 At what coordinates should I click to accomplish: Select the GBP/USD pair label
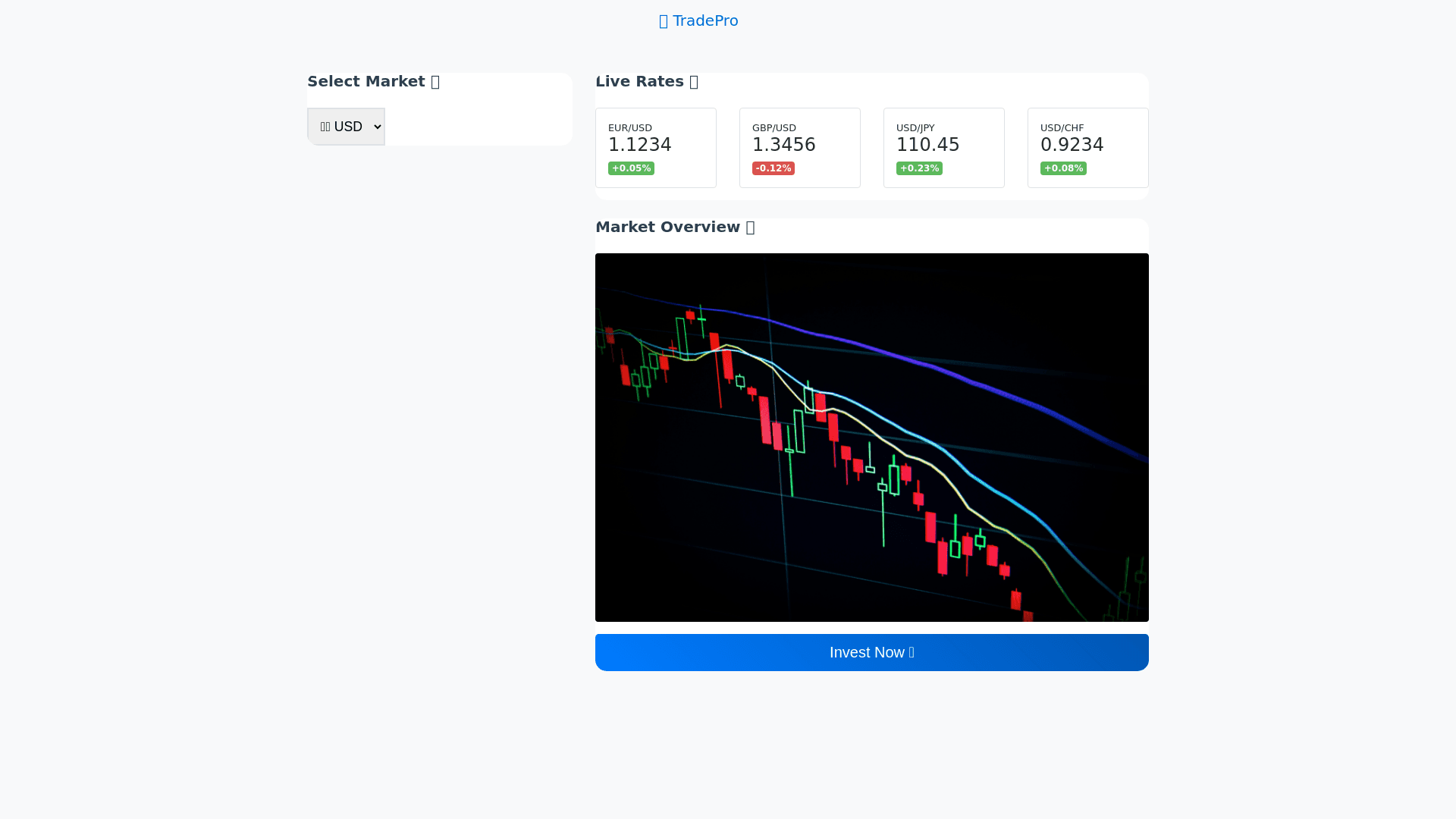773,128
